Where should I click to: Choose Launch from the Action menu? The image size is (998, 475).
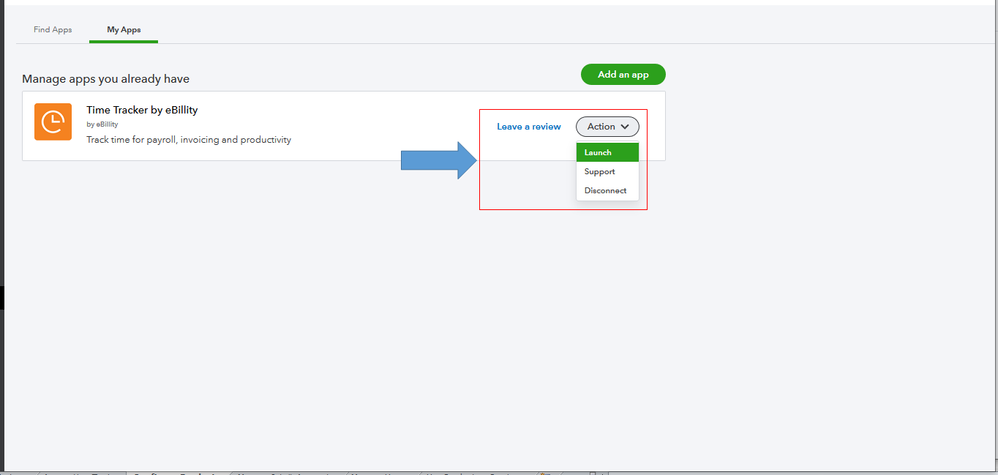tap(607, 153)
